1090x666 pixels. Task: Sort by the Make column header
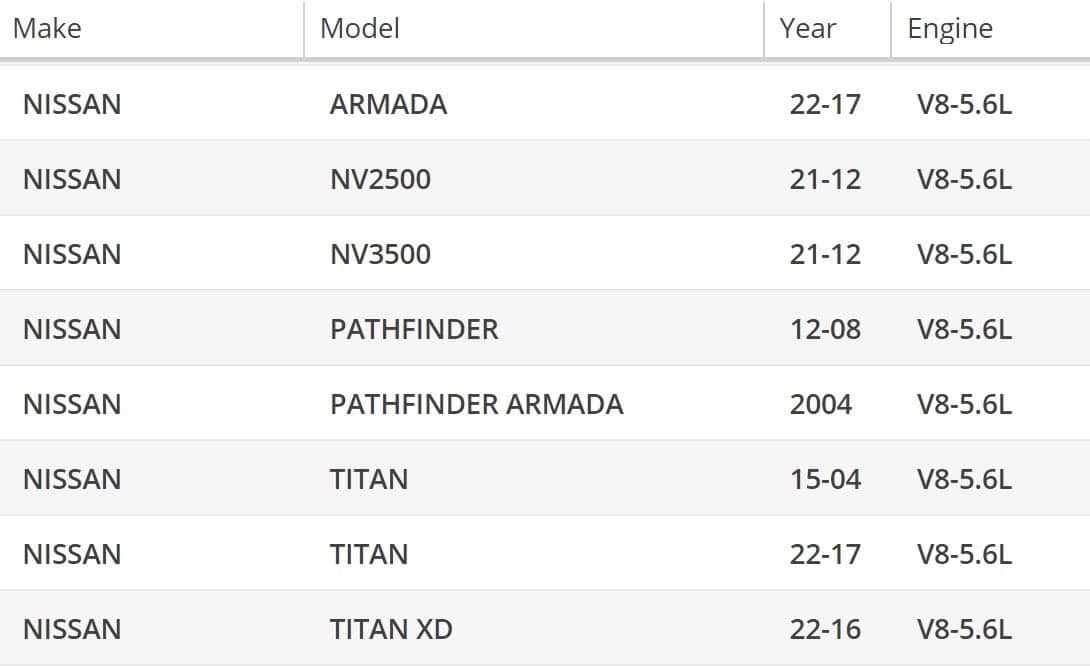click(x=47, y=28)
